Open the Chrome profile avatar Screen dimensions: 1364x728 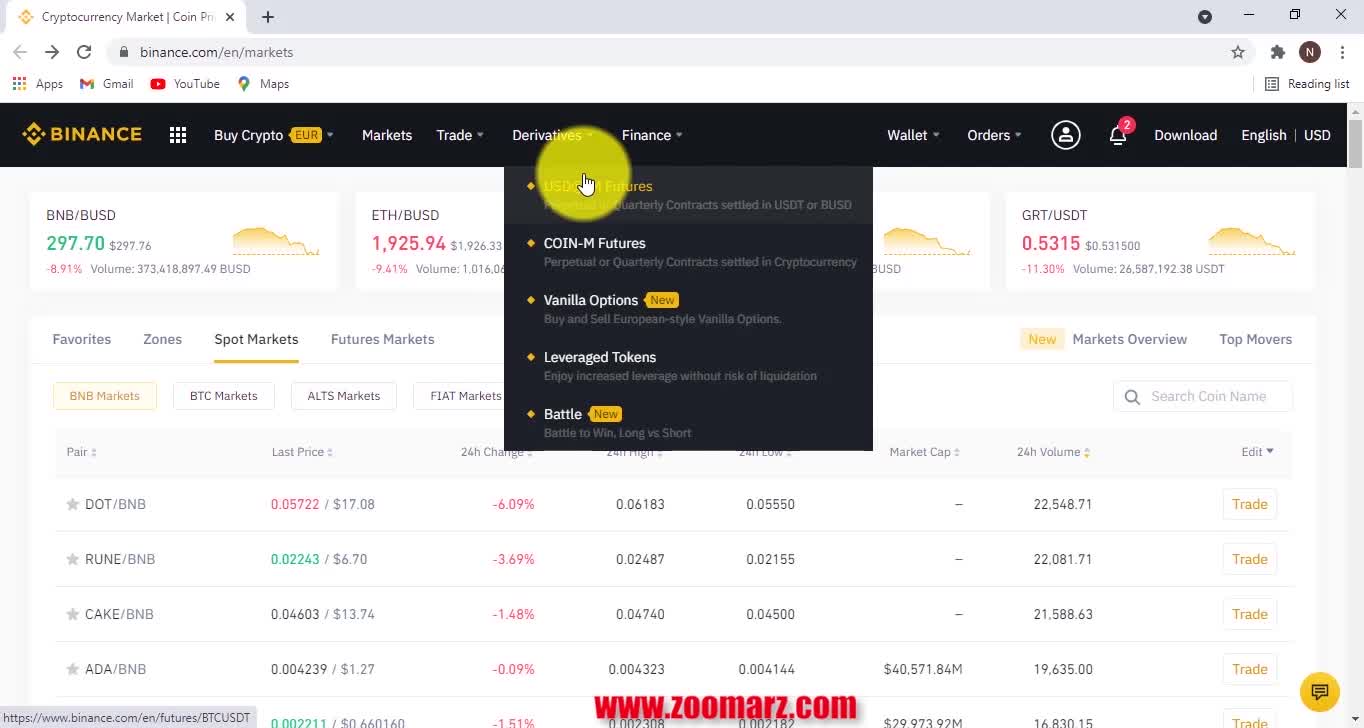coord(1310,52)
